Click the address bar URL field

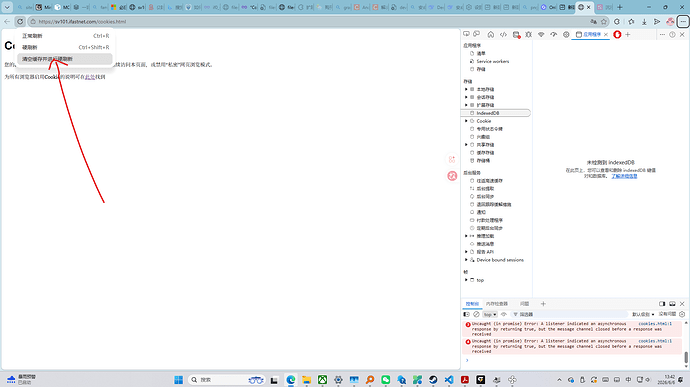pyautogui.click(x=308, y=21)
